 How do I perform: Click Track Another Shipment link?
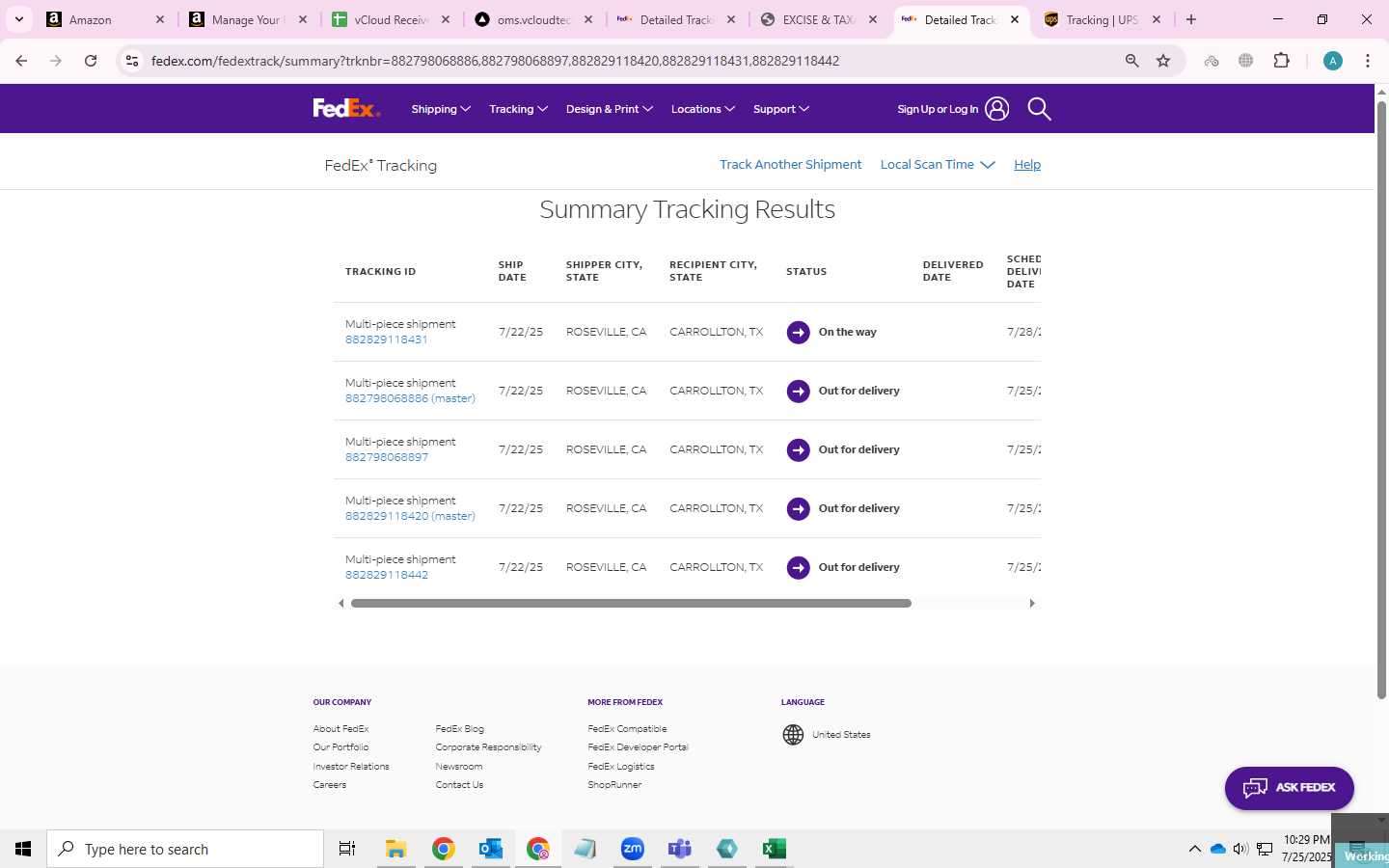click(x=790, y=165)
